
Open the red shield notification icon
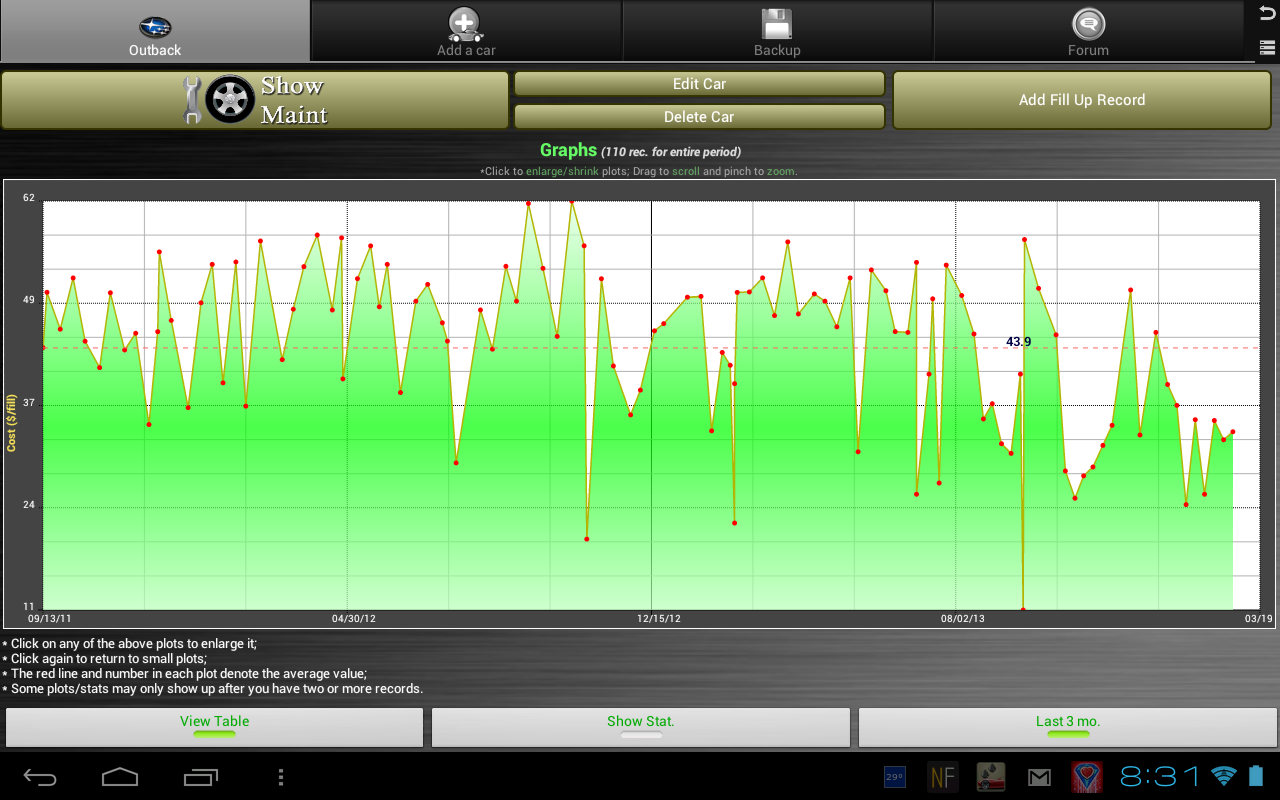[x=1087, y=776]
